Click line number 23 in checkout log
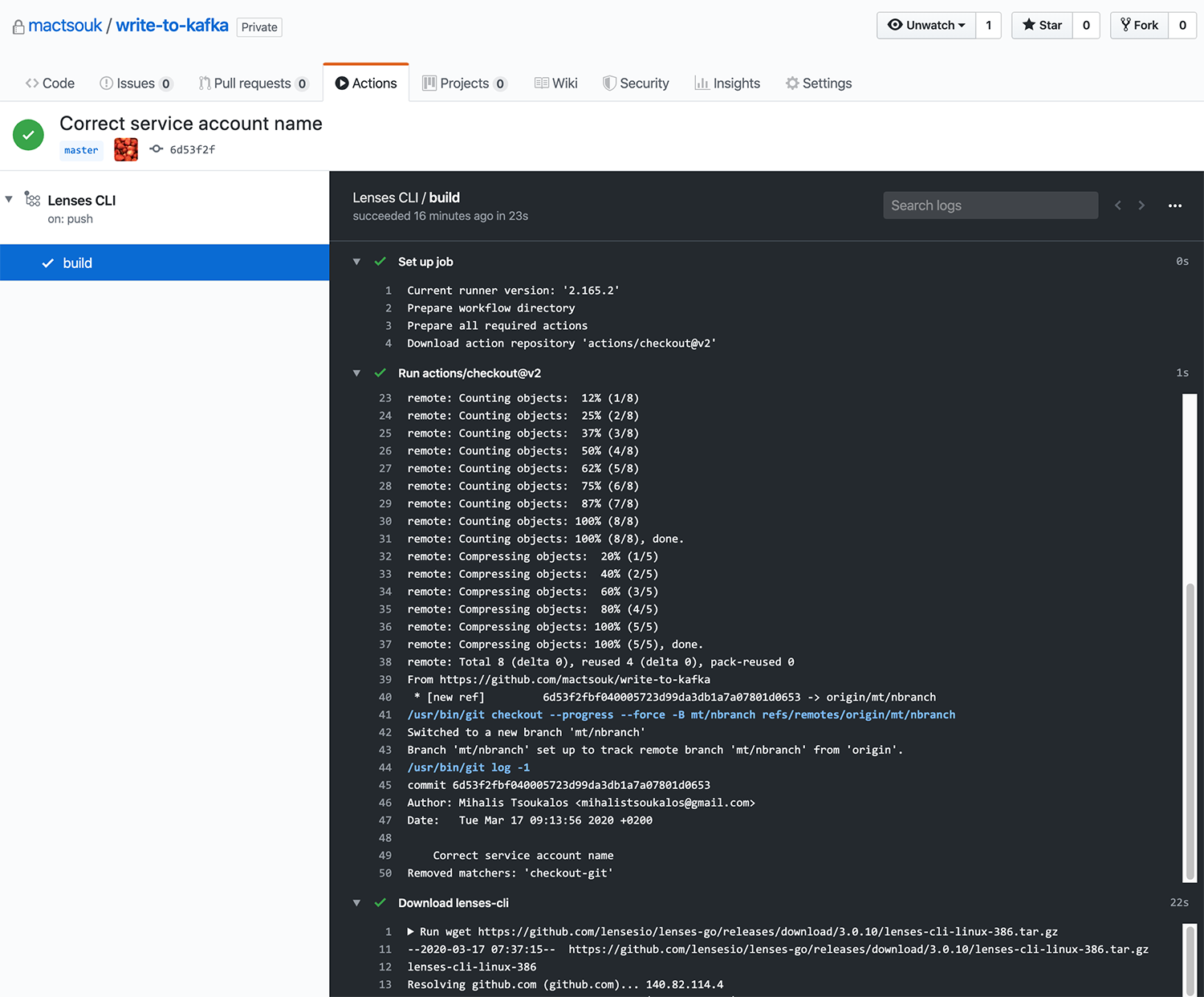The height and width of the screenshot is (997, 1204). [x=385, y=398]
